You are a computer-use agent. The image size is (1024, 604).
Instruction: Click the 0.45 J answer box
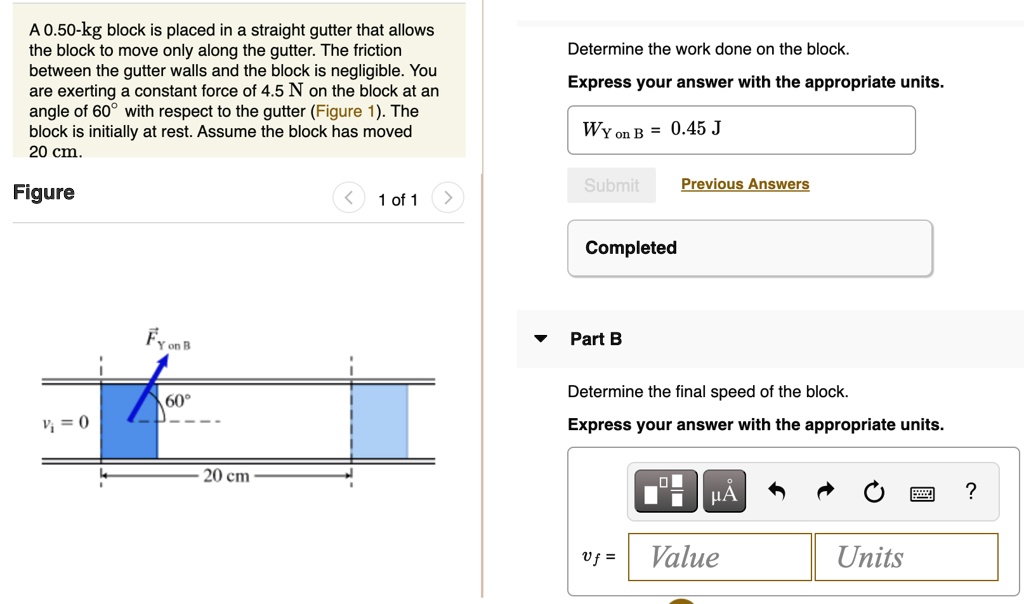click(741, 130)
